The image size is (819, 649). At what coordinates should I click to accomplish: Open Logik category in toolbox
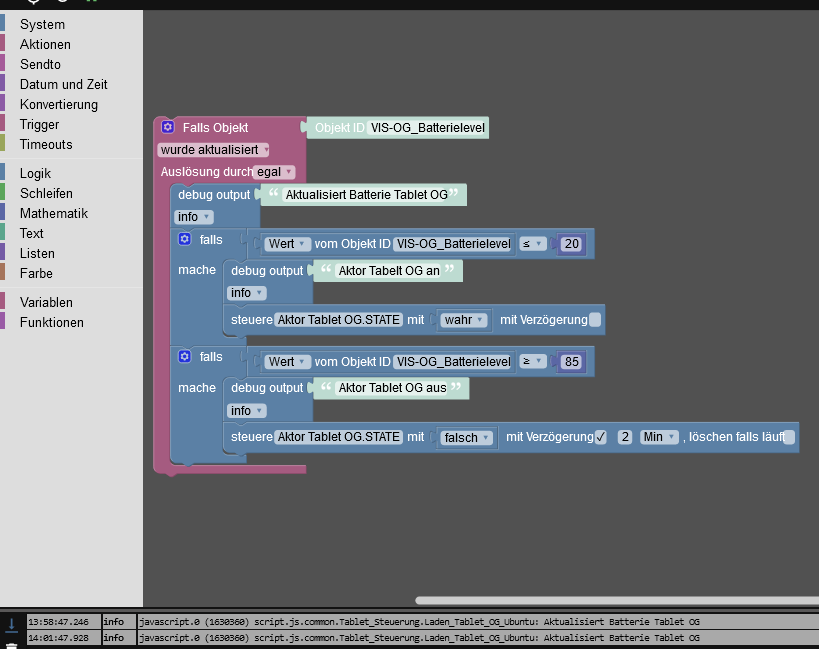click(35, 173)
